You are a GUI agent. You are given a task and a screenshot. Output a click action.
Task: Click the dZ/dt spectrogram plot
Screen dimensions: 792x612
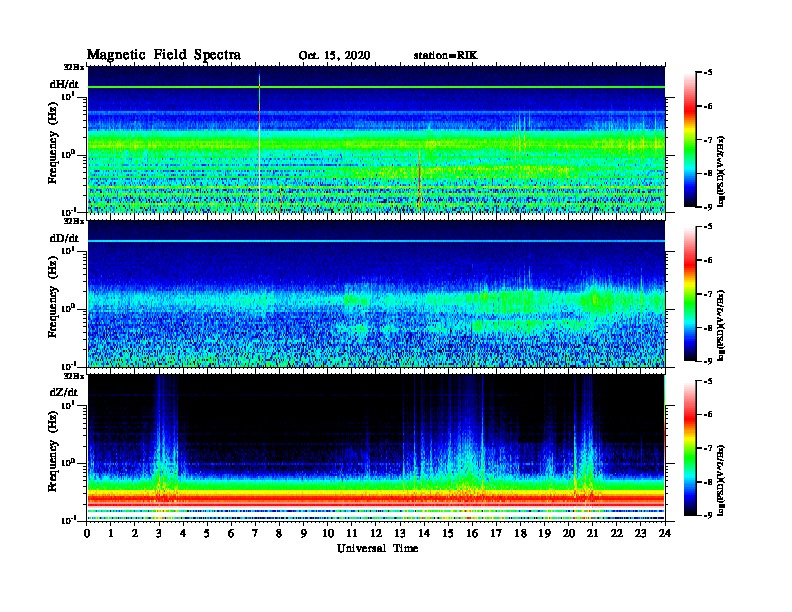click(x=376, y=448)
